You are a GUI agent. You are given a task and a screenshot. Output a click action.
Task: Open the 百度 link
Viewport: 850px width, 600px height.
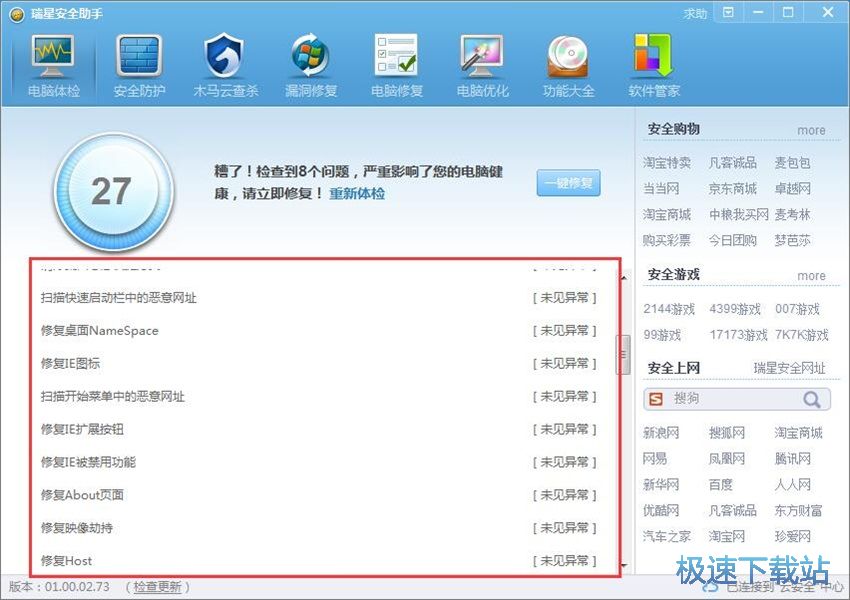tap(720, 485)
